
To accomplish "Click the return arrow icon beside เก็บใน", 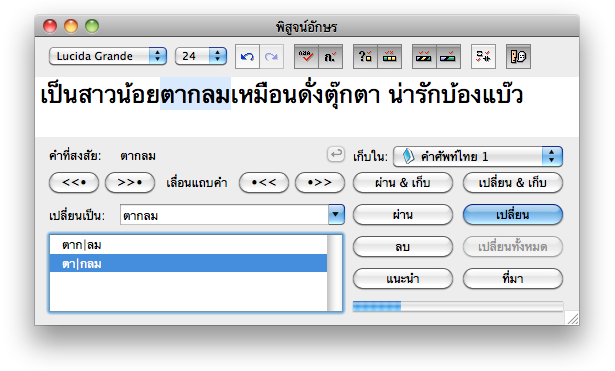I will pyautogui.click(x=336, y=154).
